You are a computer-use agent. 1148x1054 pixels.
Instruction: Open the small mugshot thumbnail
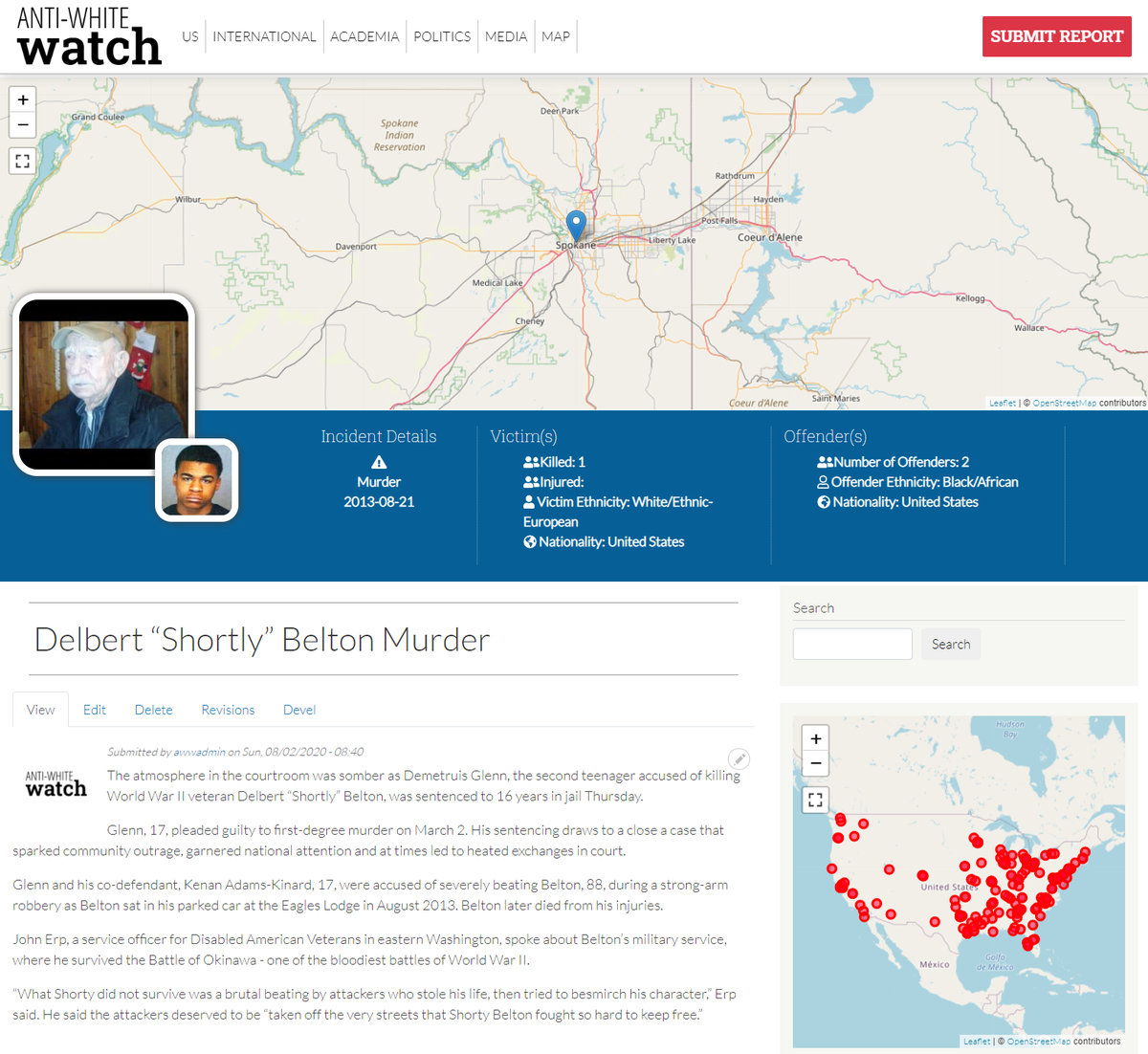pos(197,480)
